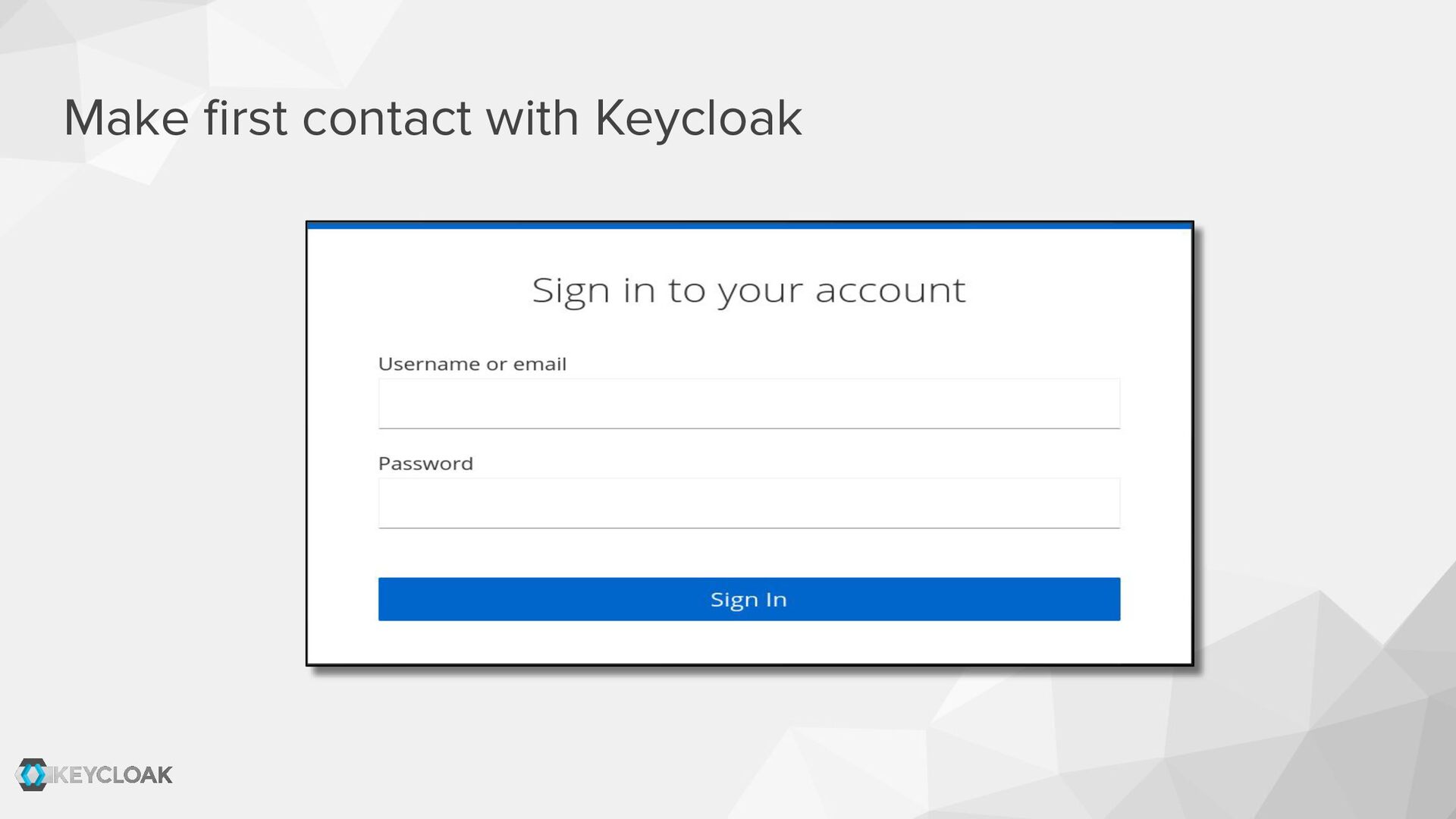The height and width of the screenshot is (819, 1456).
Task: Focus the Password input field
Action: [x=748, y=503]
